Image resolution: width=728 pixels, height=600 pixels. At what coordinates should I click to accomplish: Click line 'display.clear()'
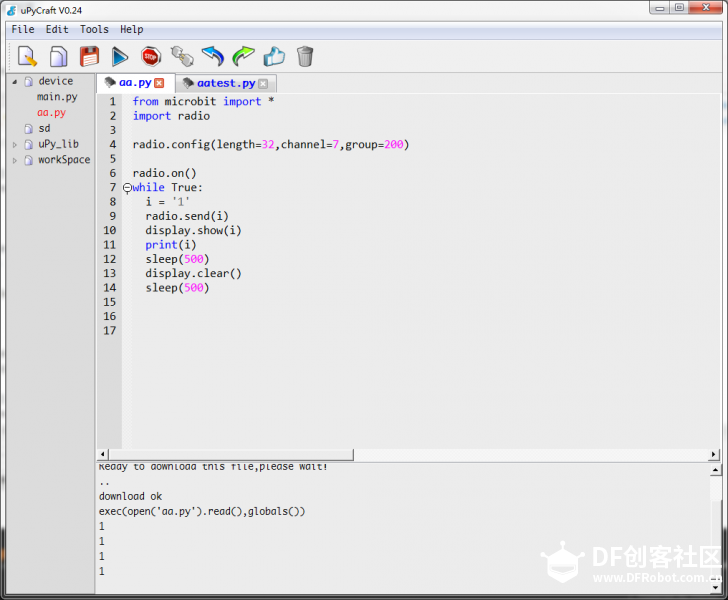[193, 274]
